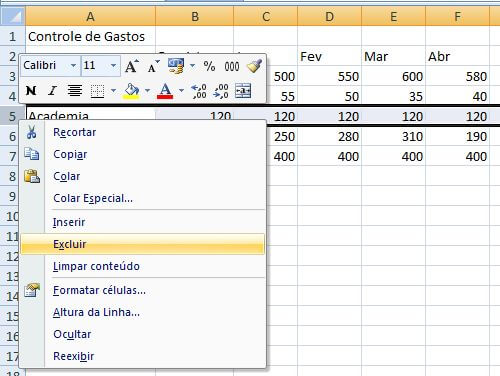
Task: Select column B header
Action: coord(195,16)
